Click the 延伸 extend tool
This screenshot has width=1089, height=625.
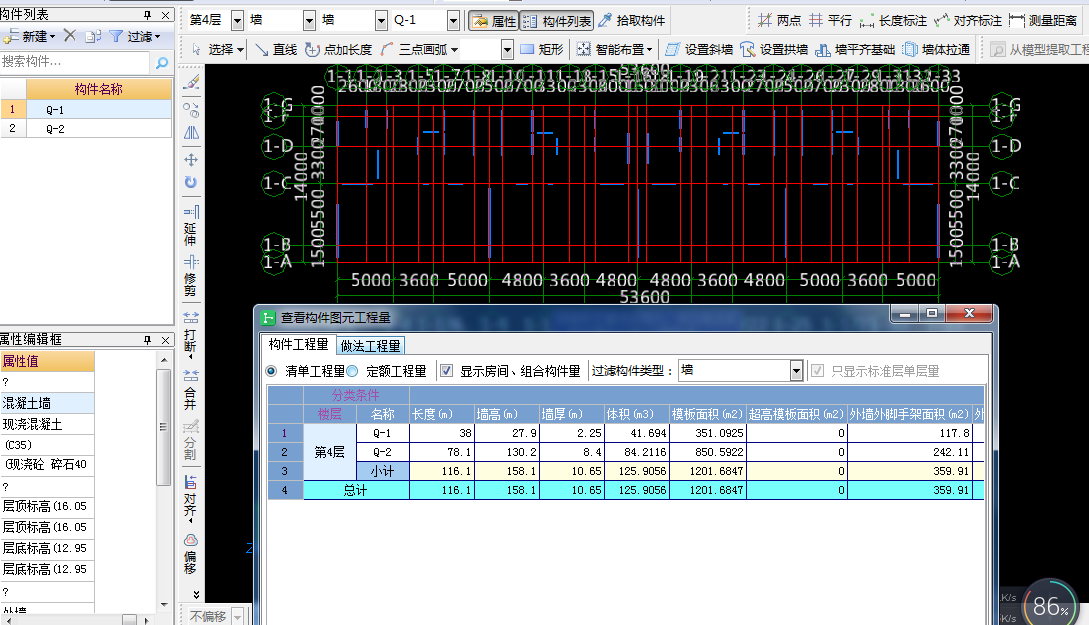tap(191, 226)
